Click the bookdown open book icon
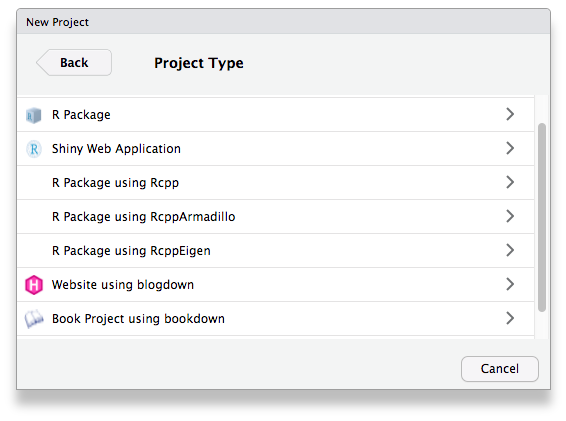The width and height of the screenshot is (566, 421). (34, 319)
